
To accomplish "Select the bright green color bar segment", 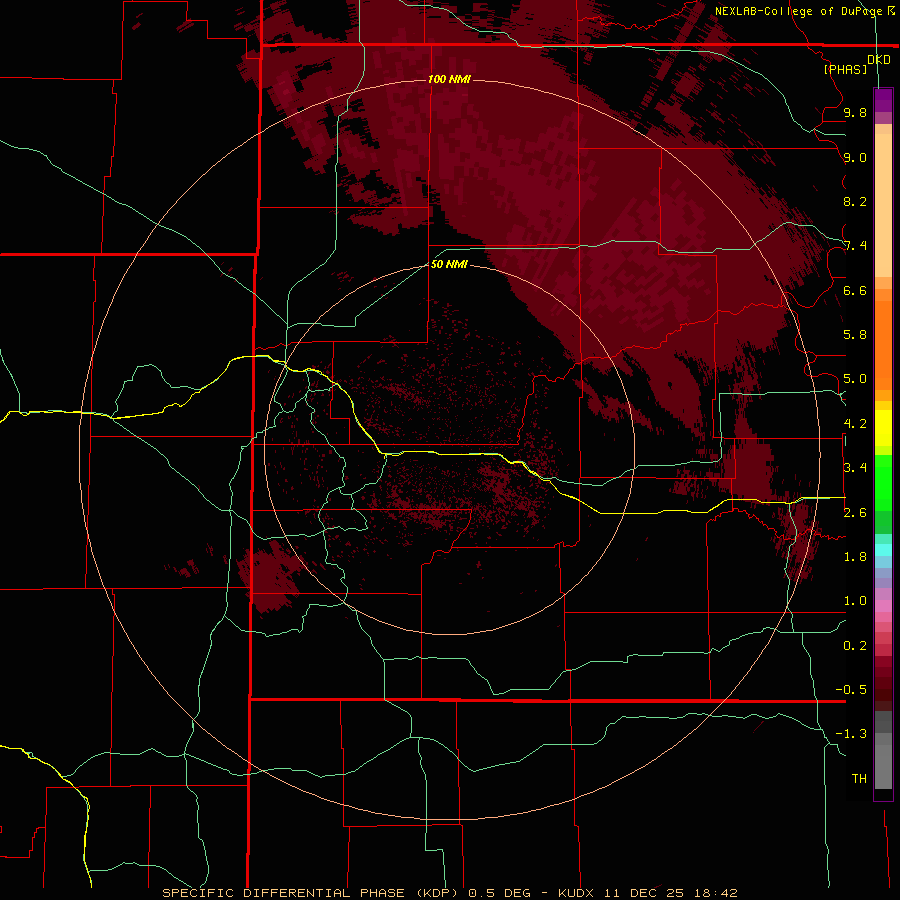I will tap(883, 483).
